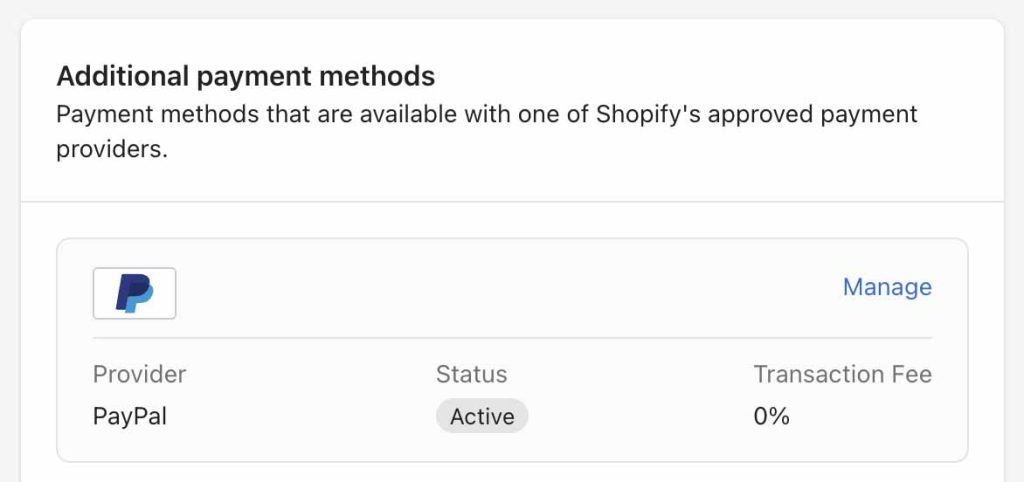Click the divider below the section description

click(x=512, y=201)
